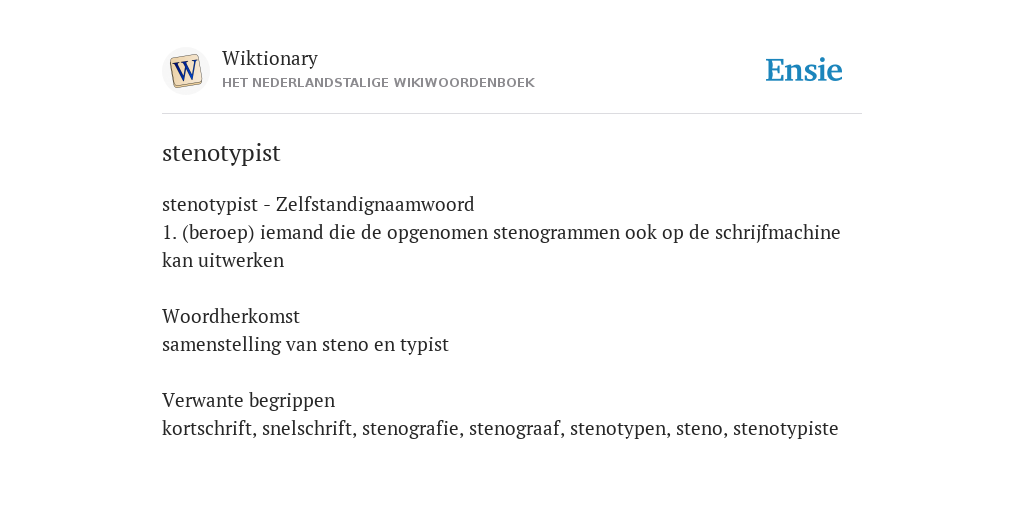The image size is (1024, 512).
Task: Click the Wiktionary W tile logo icon
Action: pyautogui.click(x=185, y=71)
